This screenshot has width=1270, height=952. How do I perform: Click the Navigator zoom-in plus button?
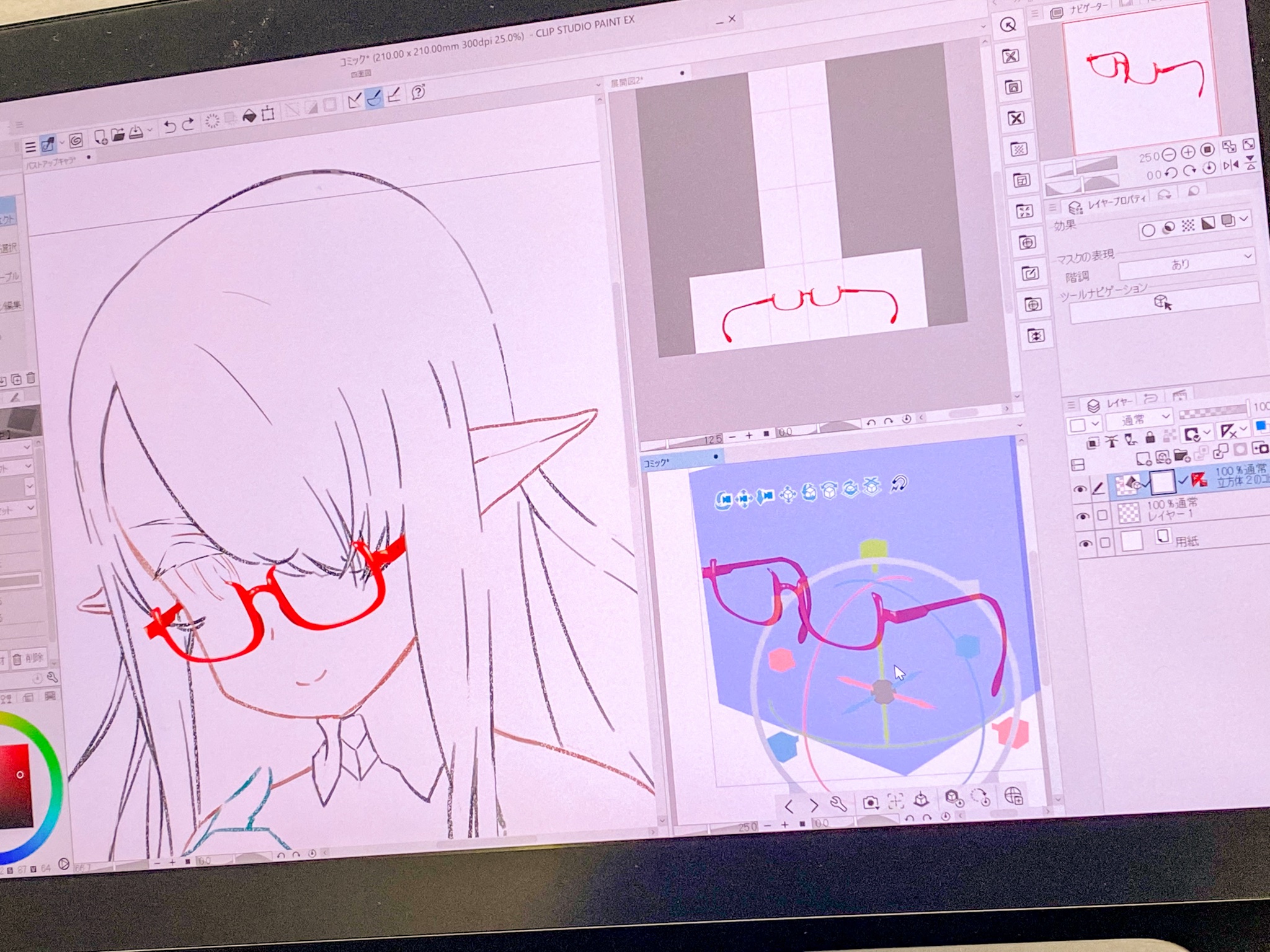[x=1188, y=152]
